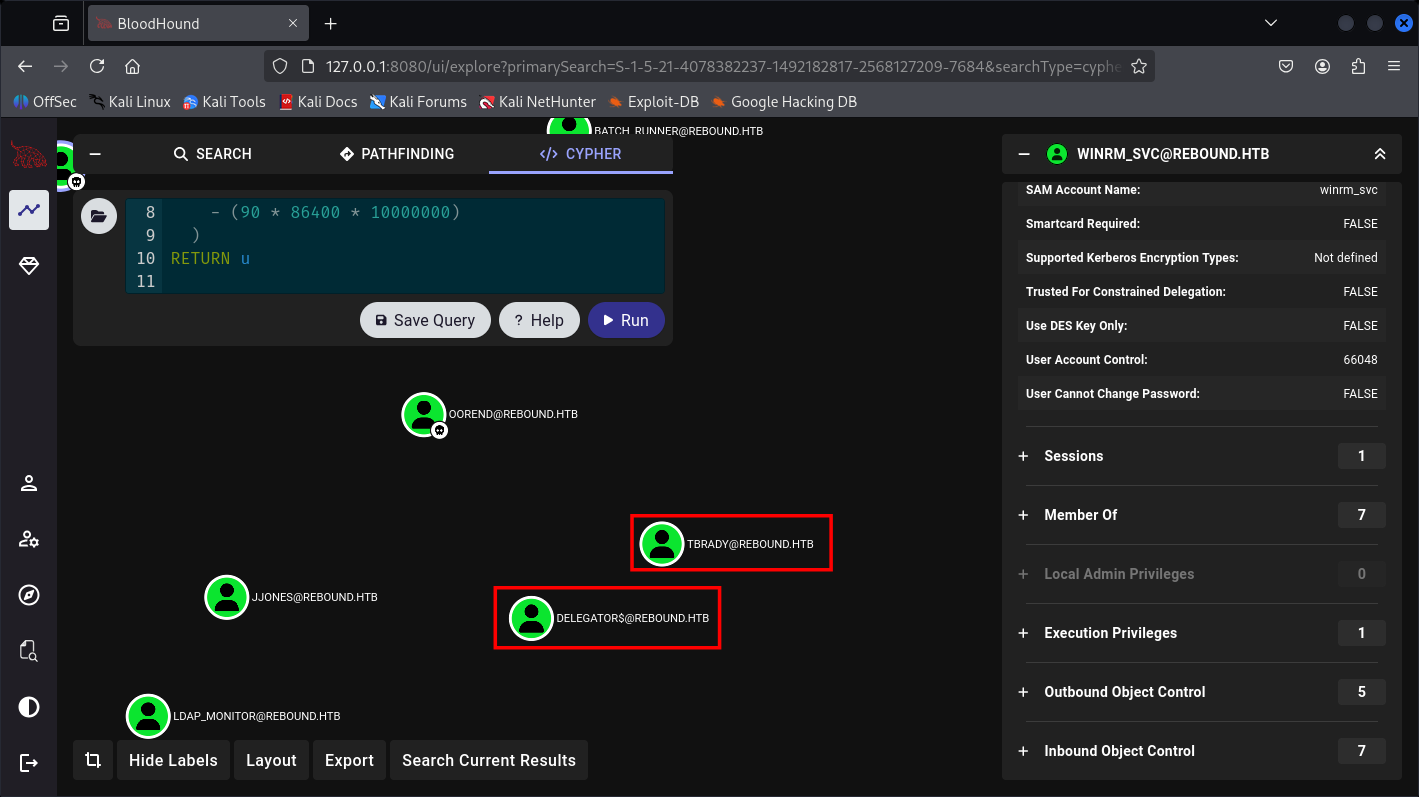Image resolution: width=1419 pixels, height=797 pixels.
Task: Toggle Hide Labels on the graph
Action: click(x=173, y=760)
